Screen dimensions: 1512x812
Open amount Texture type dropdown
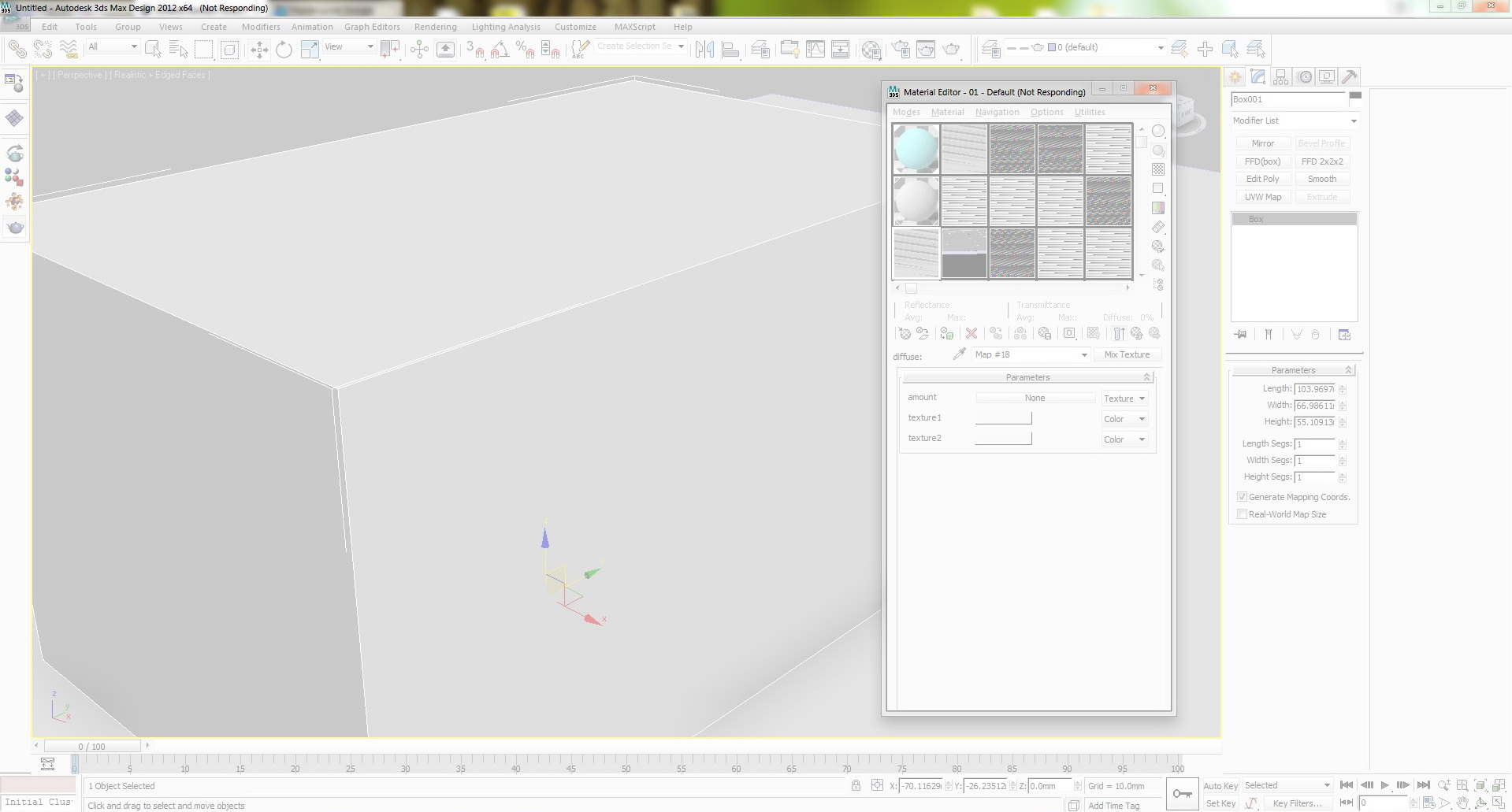tap(1124, 399)
